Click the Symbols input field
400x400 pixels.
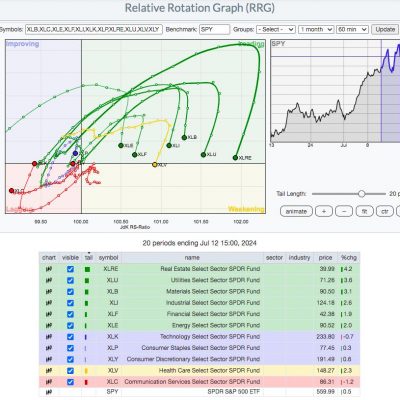pos(94,29)
